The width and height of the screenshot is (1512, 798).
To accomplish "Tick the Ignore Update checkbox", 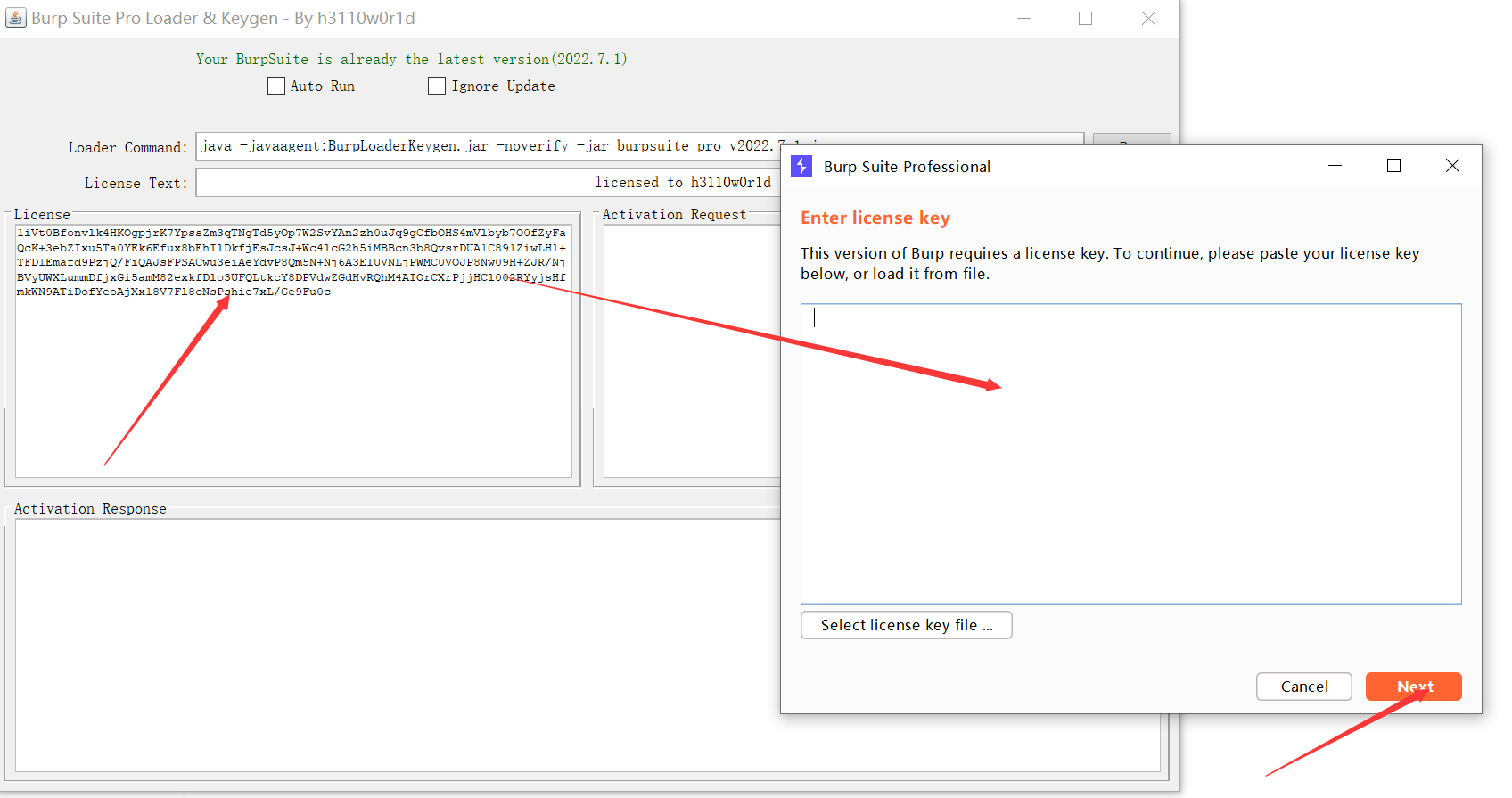I will click(x=437, y=86).
